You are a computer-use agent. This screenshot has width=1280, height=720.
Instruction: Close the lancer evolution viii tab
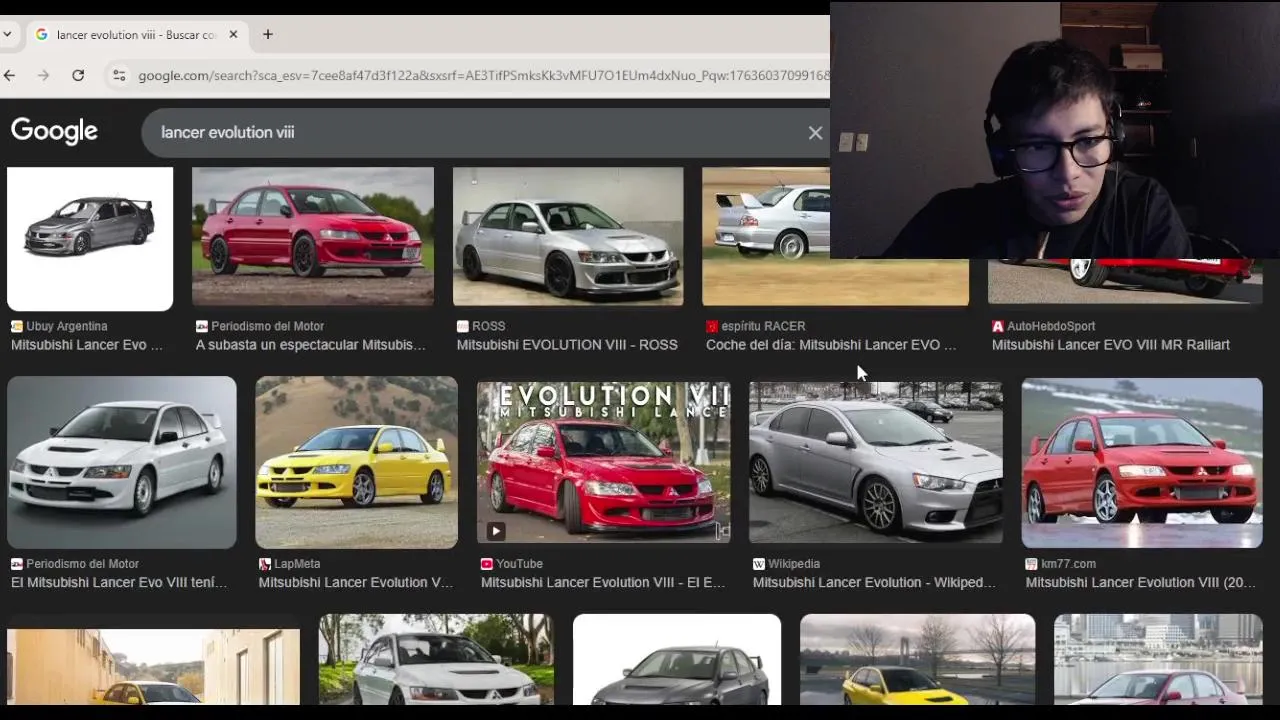233,34
